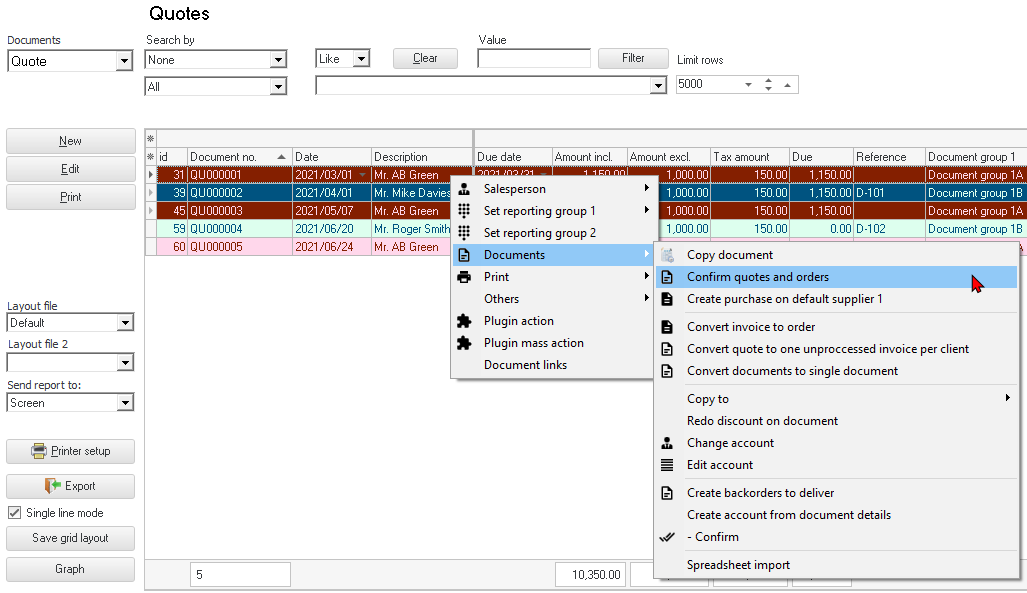Click the Filter button
The height and width of the screenshot is (593, 1027).
[633, 58]
